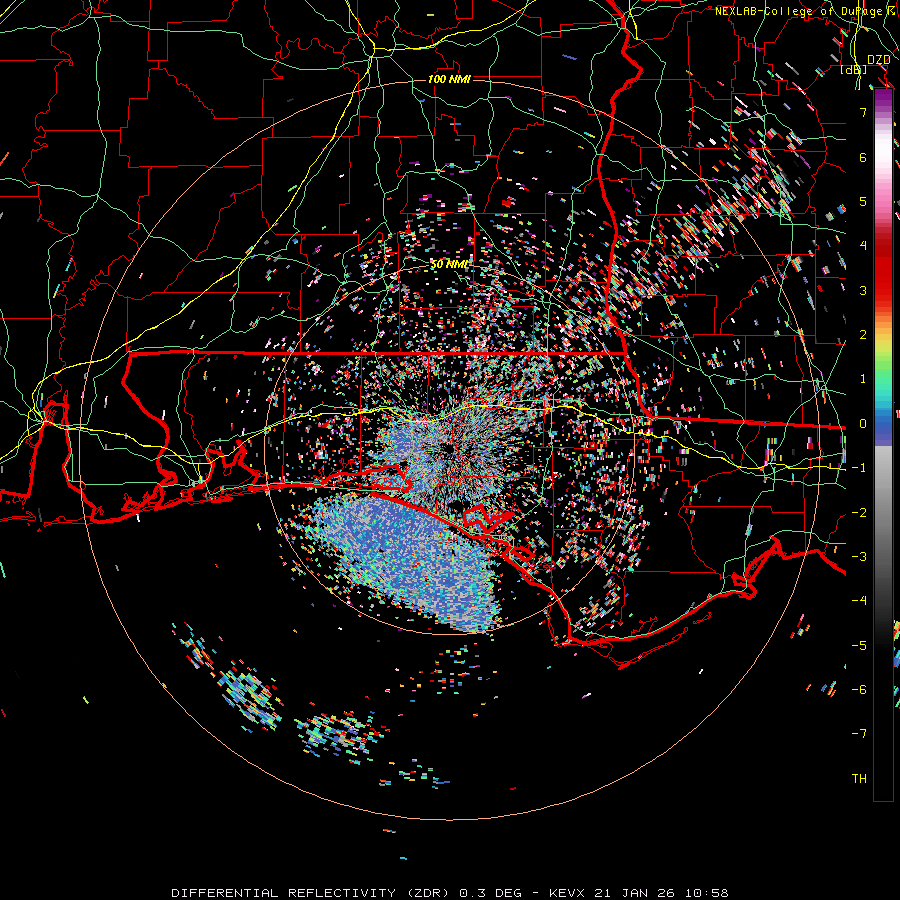The width and height of the screenshot is (900, 900).
Task: Click the 10:58 timestamp in the caption
Action: pyautogui.click(x=709, y=893)
